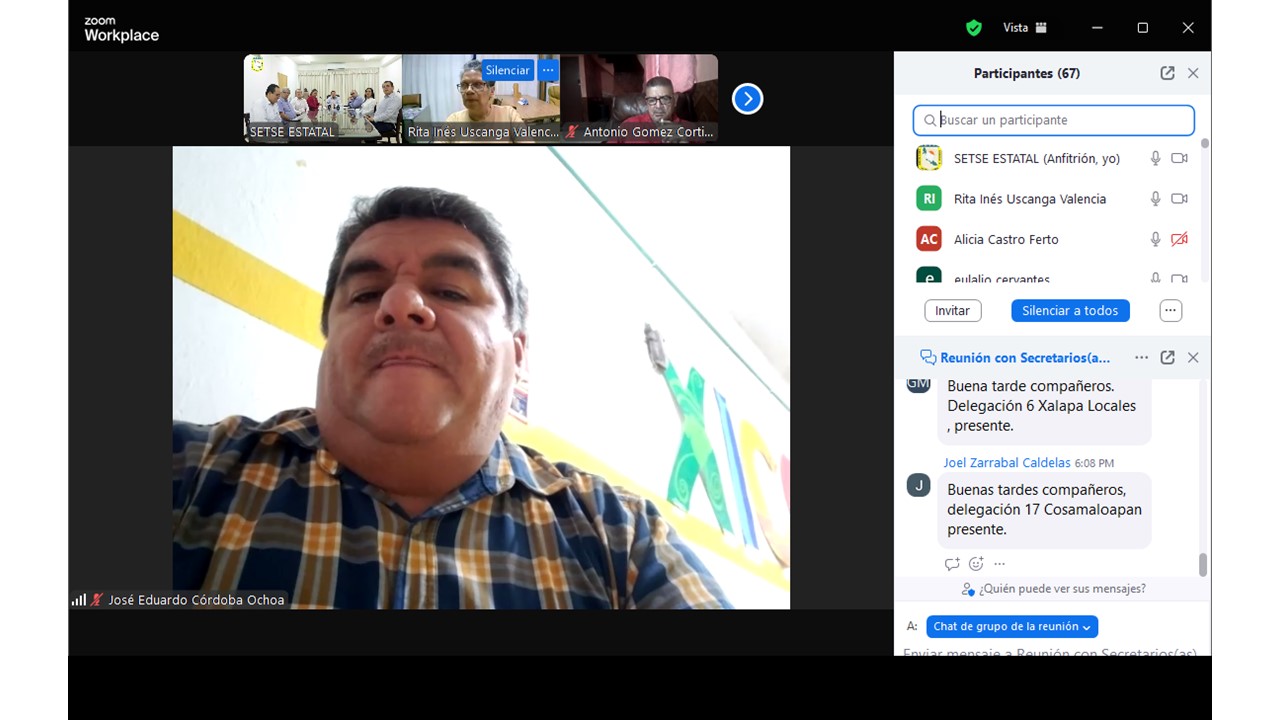The height and width of the screenshot is (720, 1280).
Task: Open the Vista layout dropdown
Action: pos(1025,28)
